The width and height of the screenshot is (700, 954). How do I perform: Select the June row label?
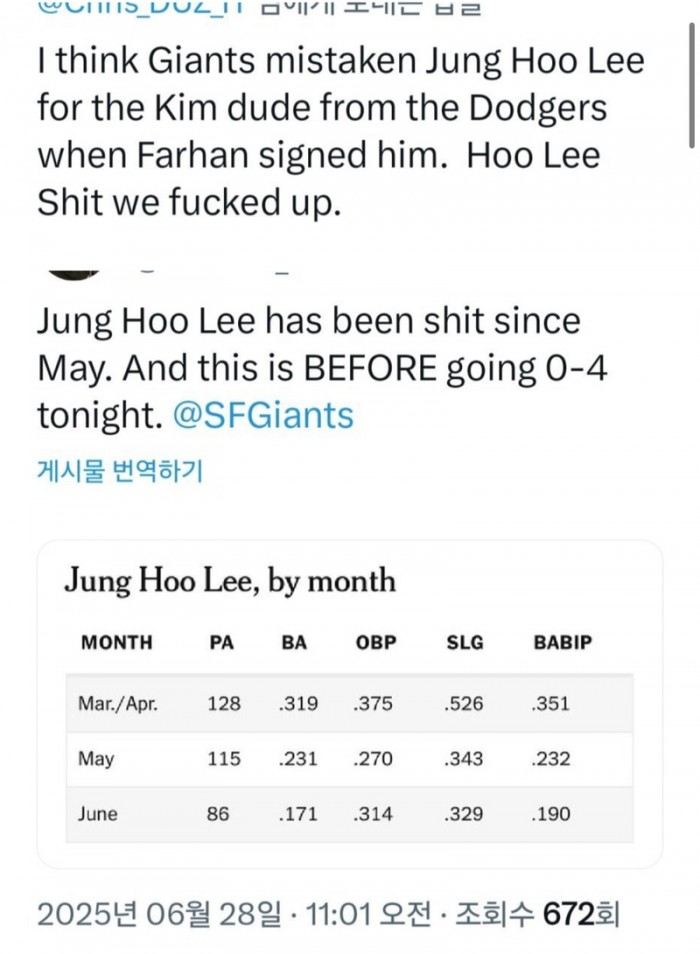pos(98,814)
